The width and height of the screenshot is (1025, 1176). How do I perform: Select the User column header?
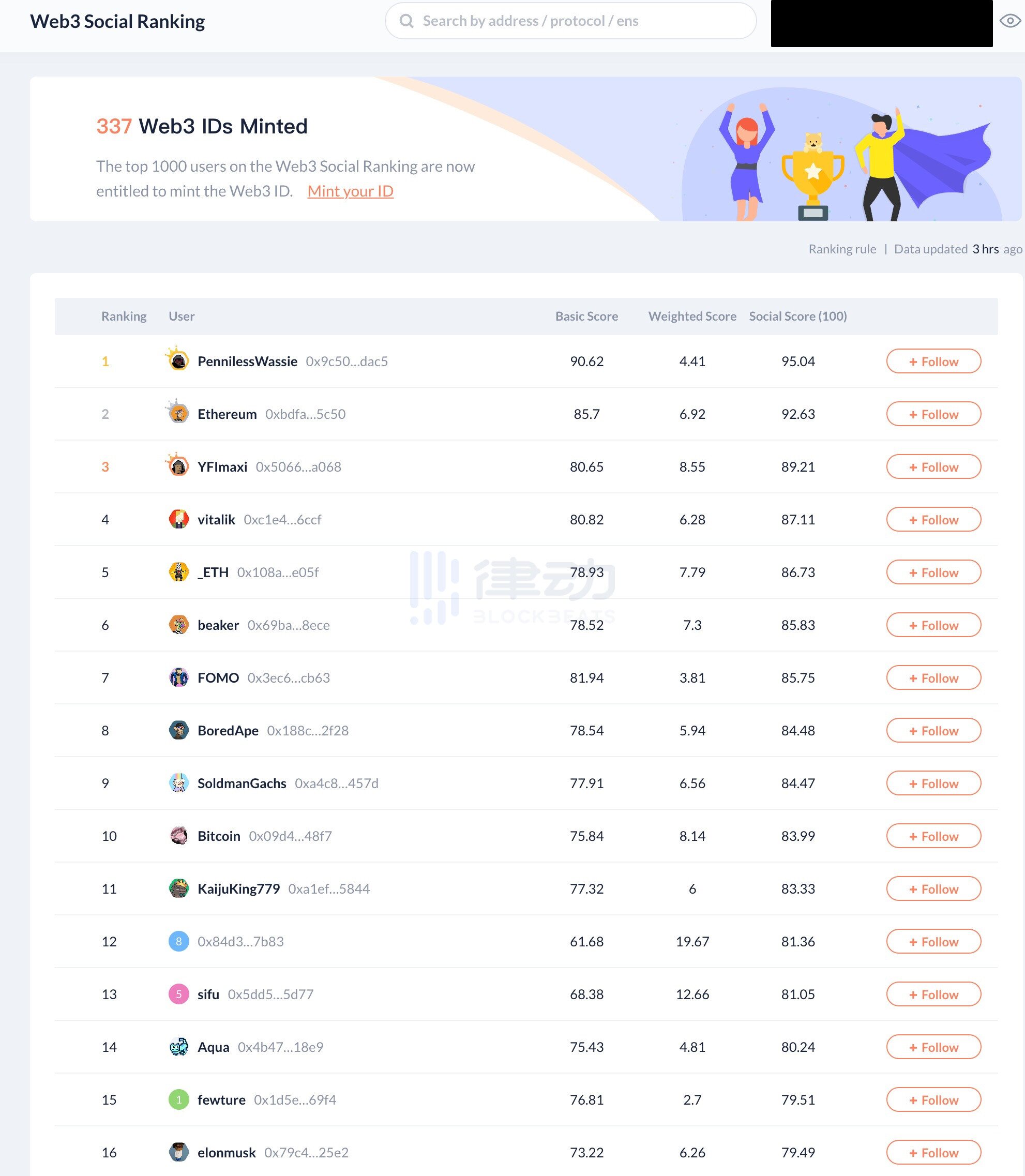click(x=181, y=315)
